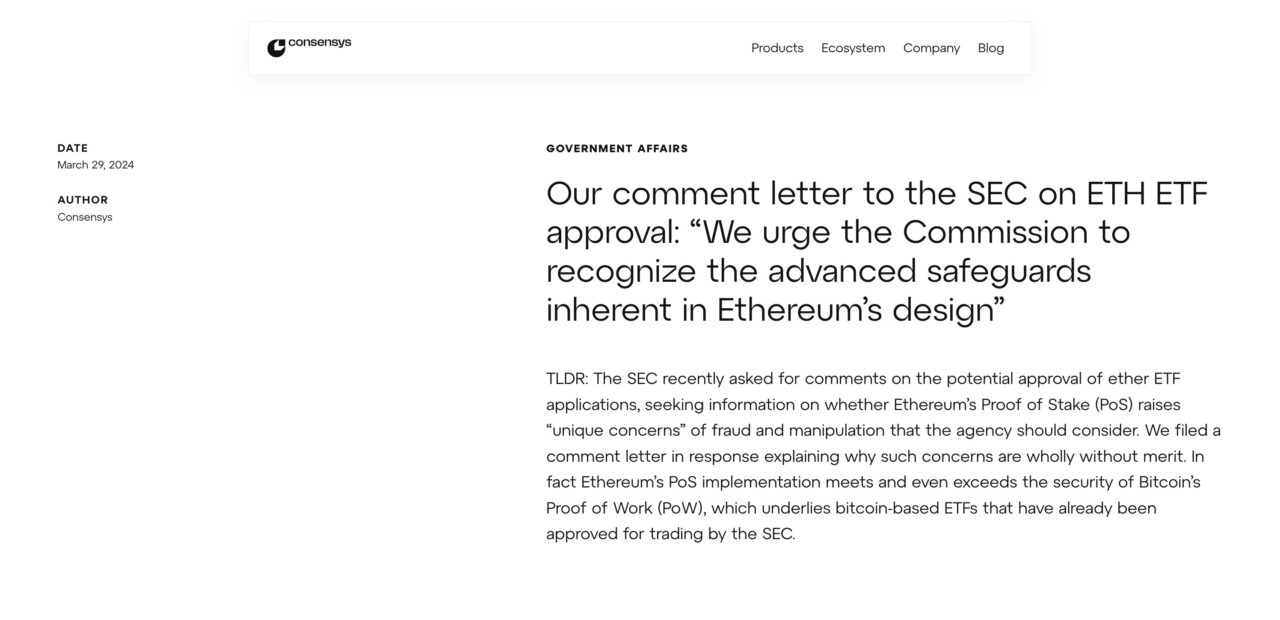Open the Products navigation item

[777, 48]
